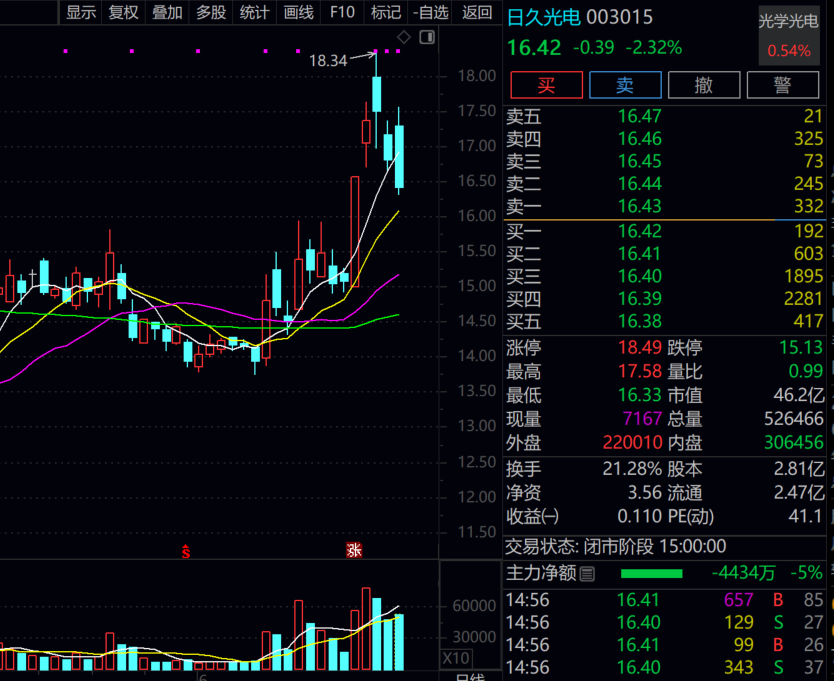Open the 统计 statistics menu
This screenshot has width=834, height=681.
click(254, 12)
